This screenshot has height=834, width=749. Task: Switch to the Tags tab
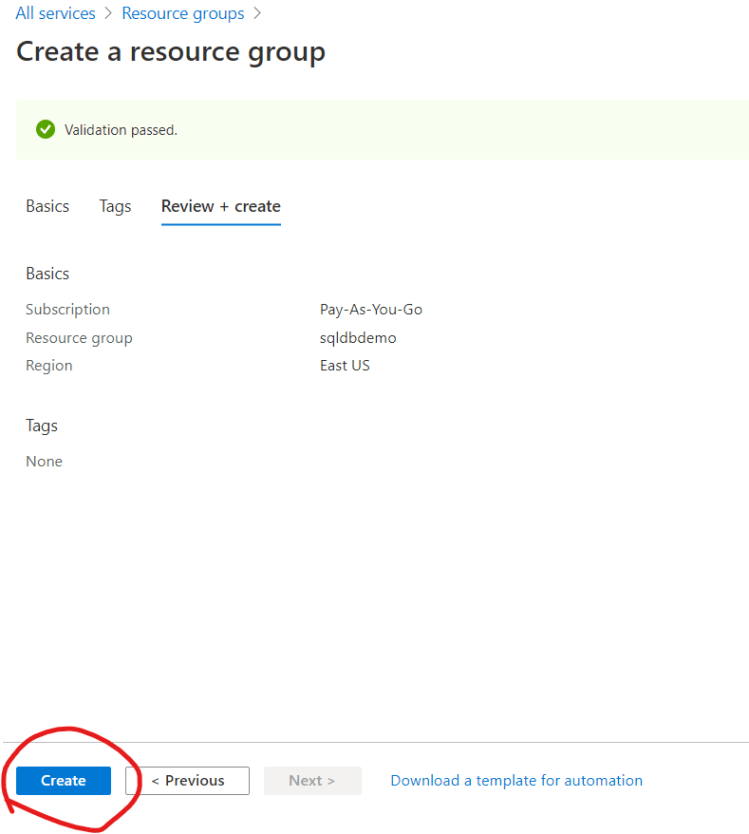[x=115, y=206]
